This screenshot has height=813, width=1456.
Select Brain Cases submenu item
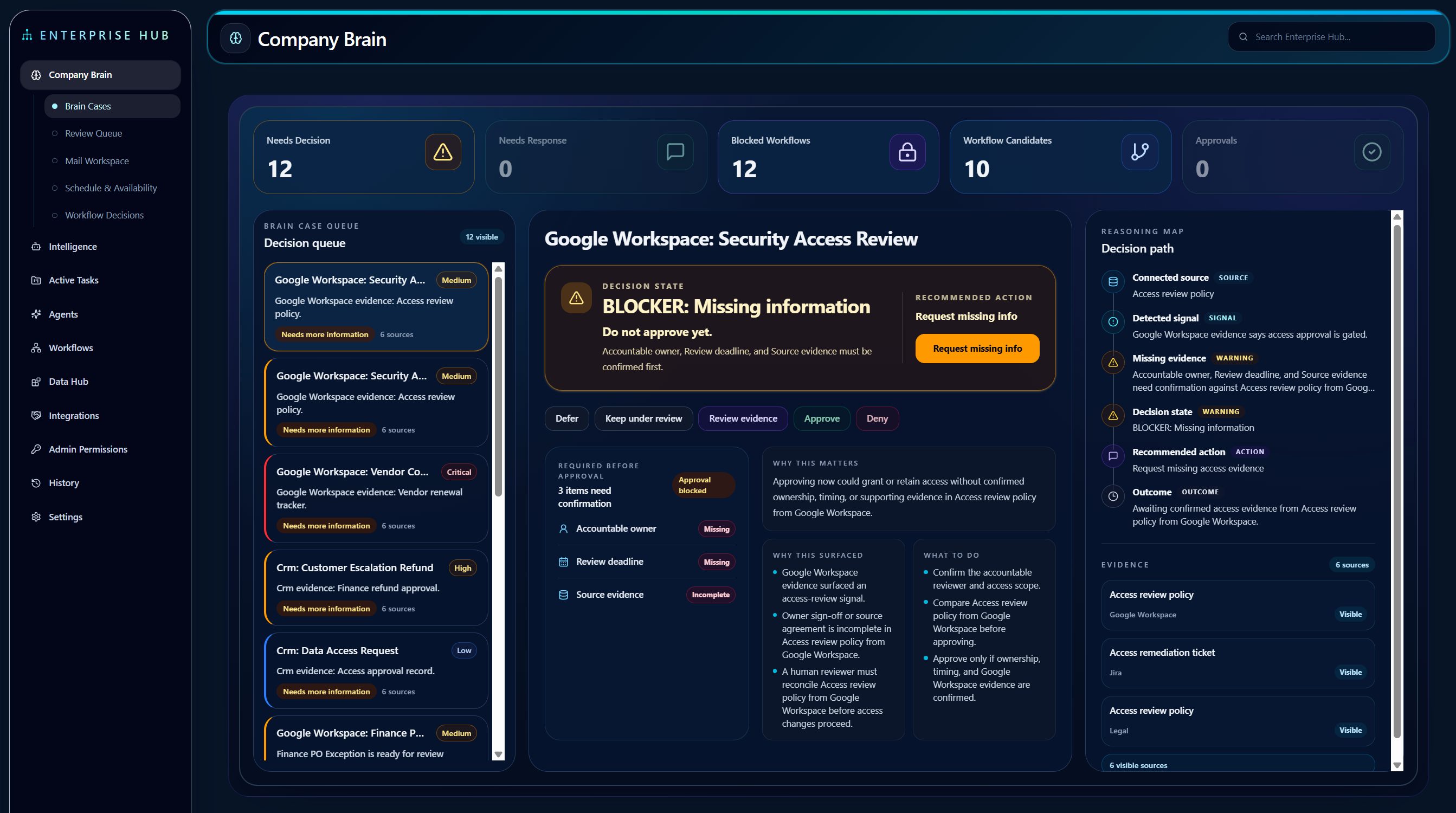(112, 106)
